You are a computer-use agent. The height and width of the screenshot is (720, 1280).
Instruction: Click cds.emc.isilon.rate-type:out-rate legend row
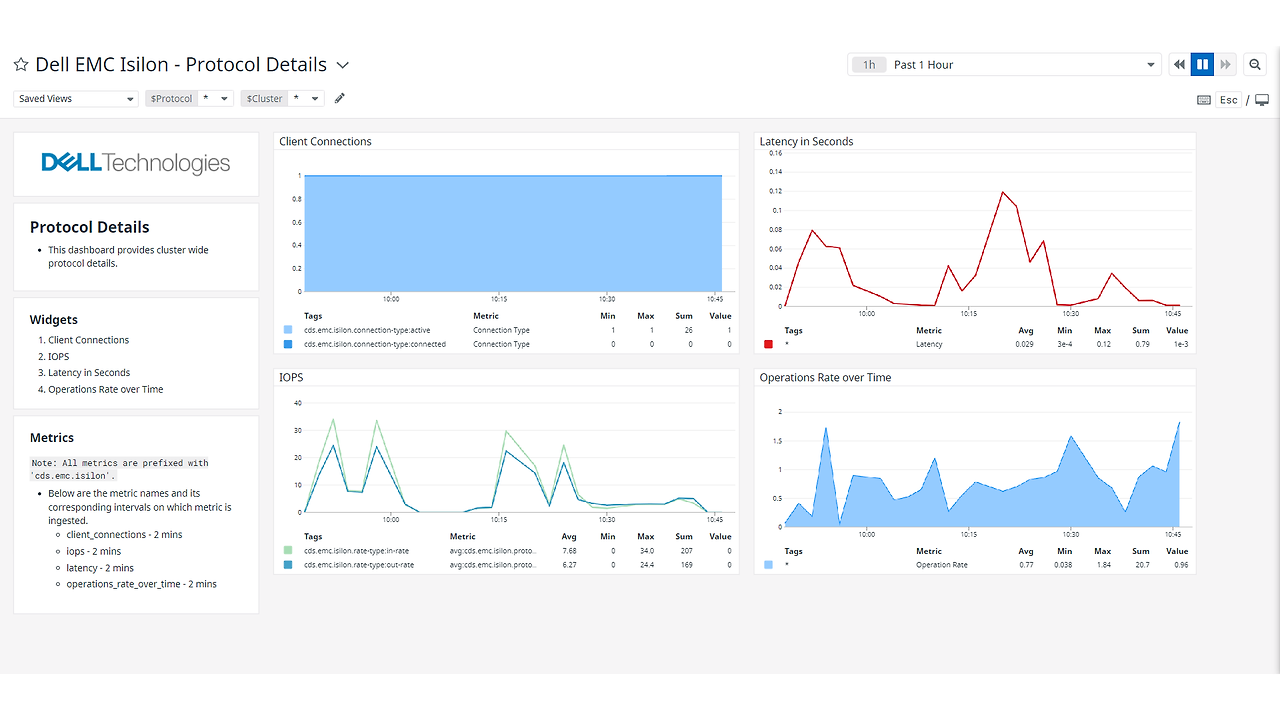(507, 565)
